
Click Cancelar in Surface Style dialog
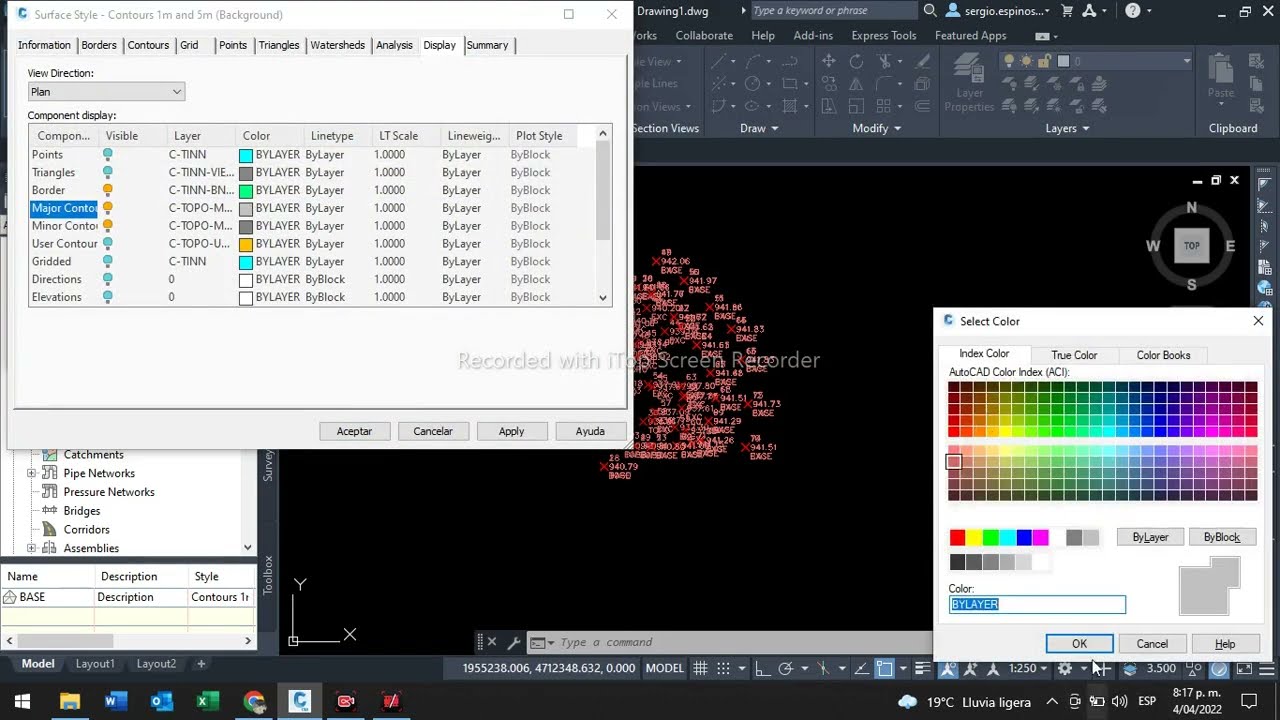click(433, 431)
